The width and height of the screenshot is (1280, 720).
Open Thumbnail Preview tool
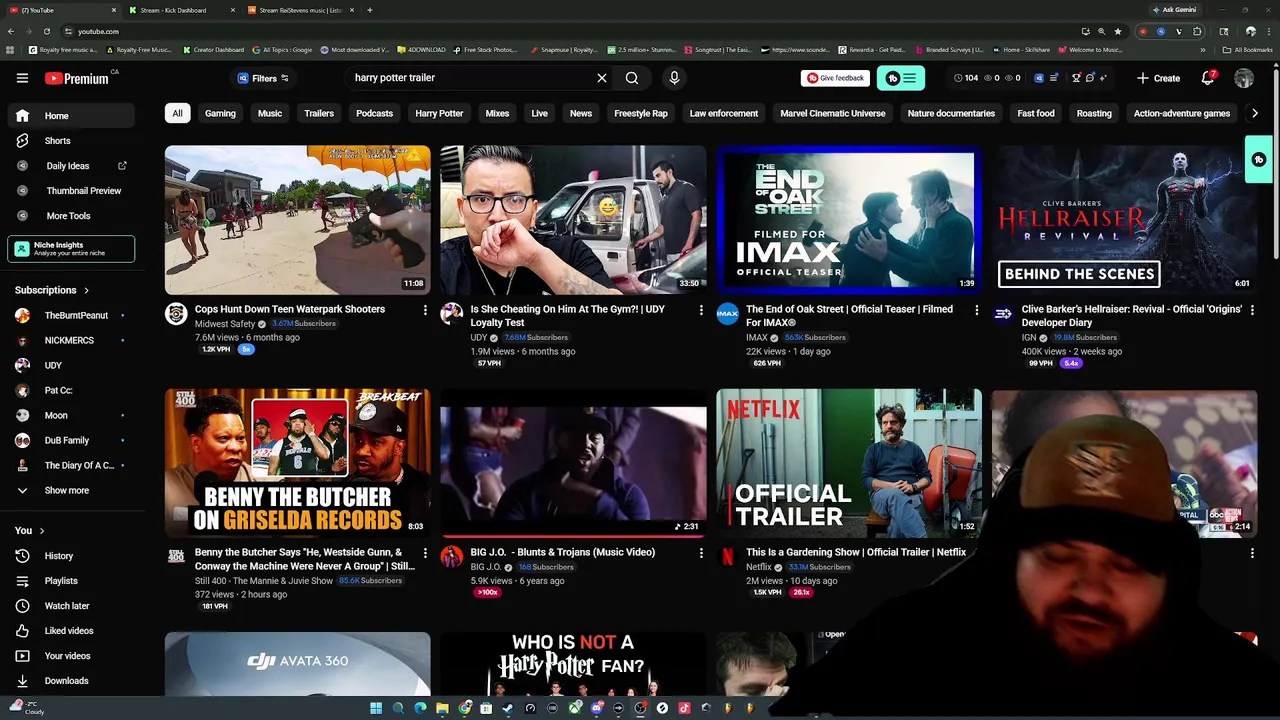click(x=71, y=191)
